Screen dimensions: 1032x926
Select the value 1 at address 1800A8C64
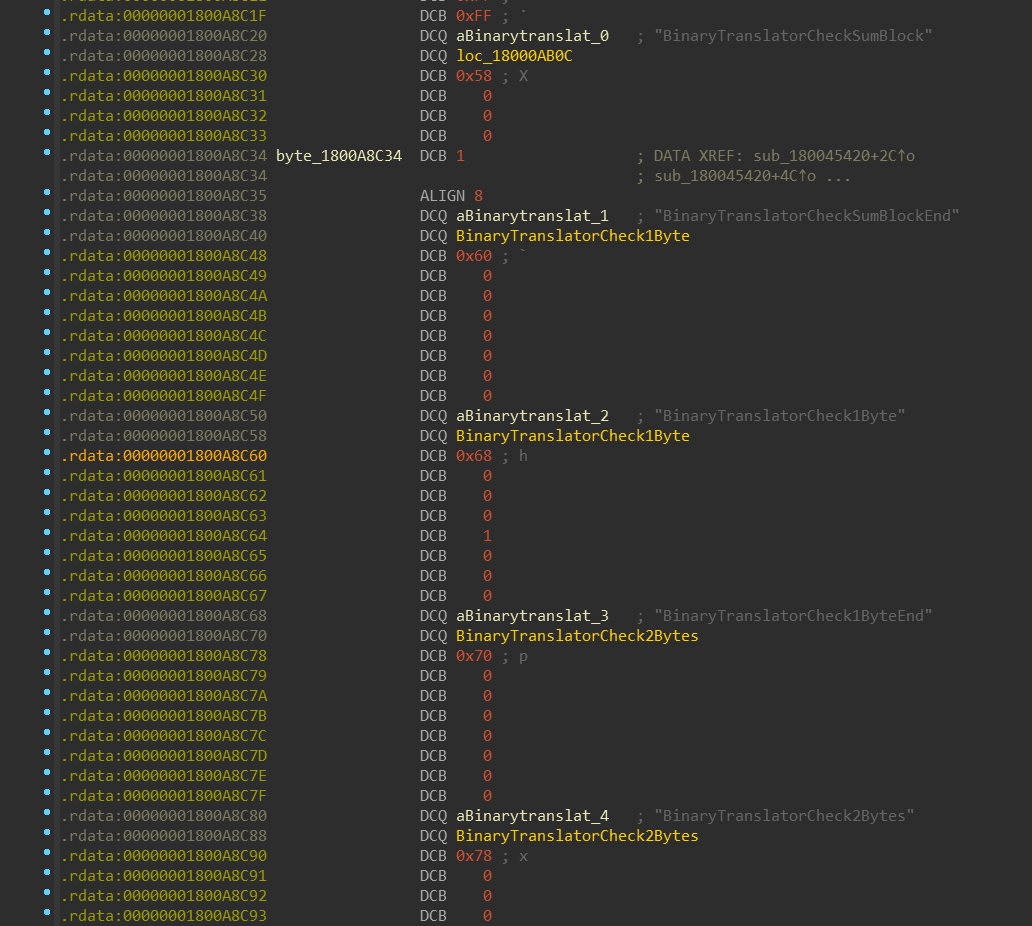click(487, 536)
